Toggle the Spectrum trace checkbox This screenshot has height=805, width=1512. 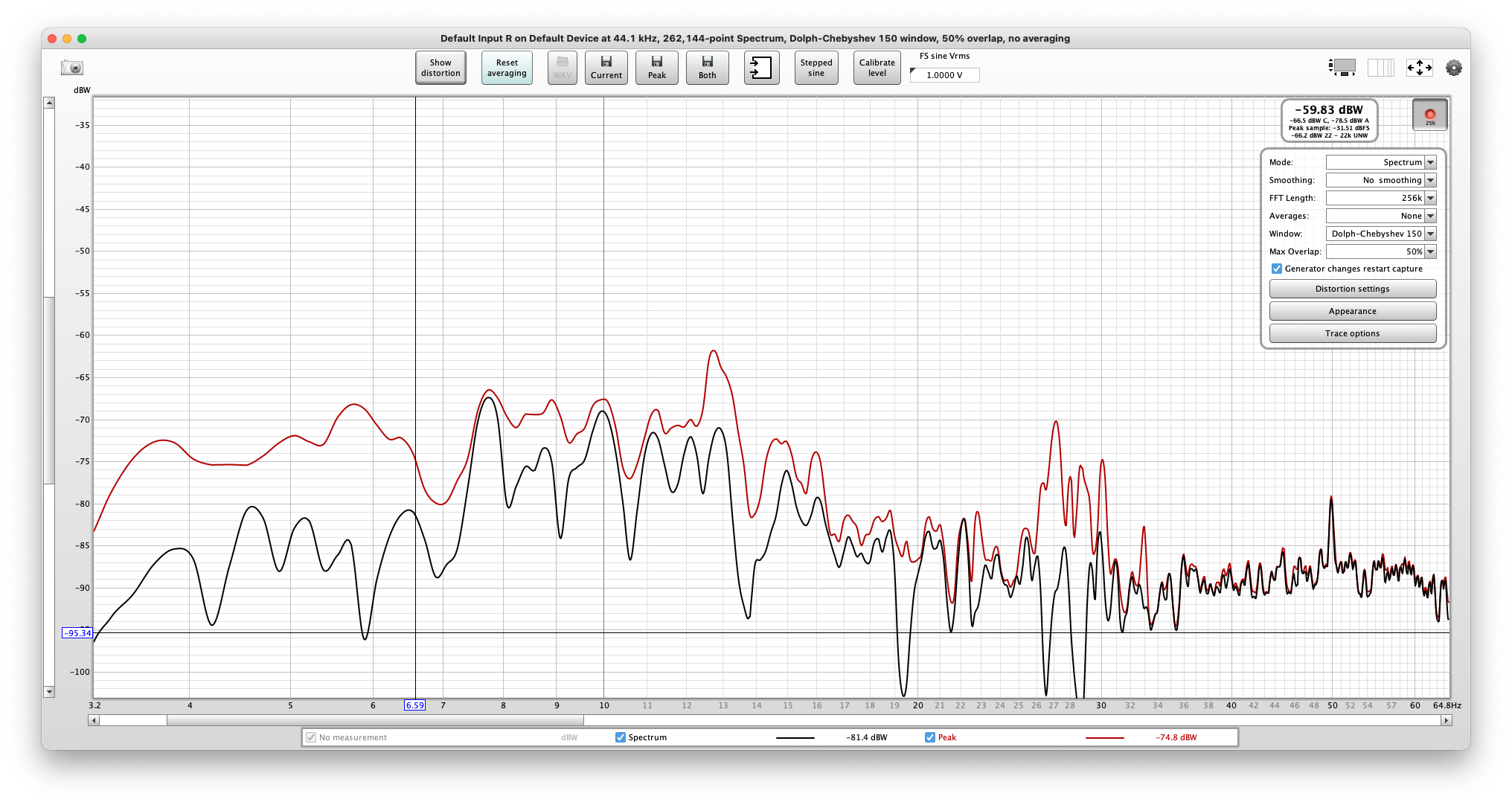621,737
